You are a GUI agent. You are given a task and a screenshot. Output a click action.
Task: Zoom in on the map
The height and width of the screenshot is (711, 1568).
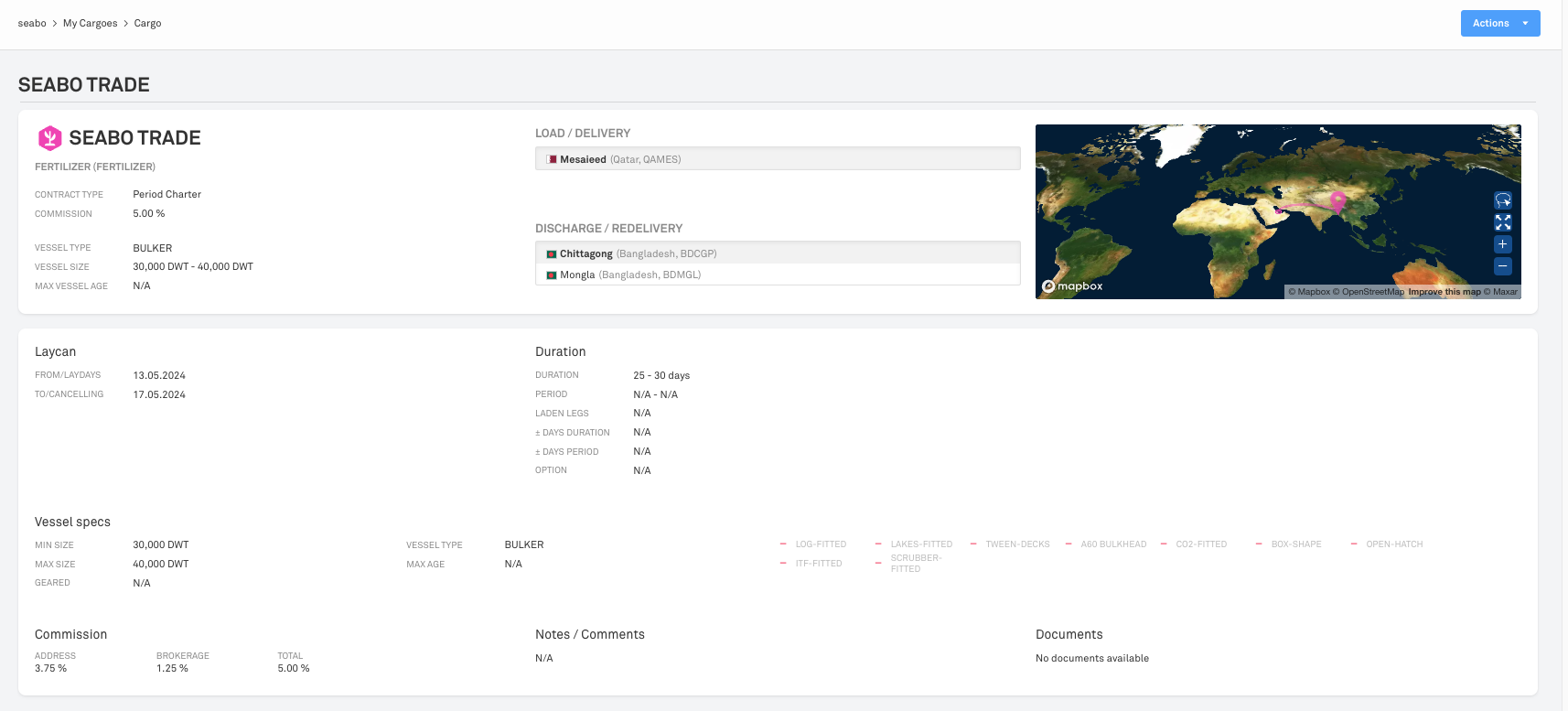[x=1502, y=244]
